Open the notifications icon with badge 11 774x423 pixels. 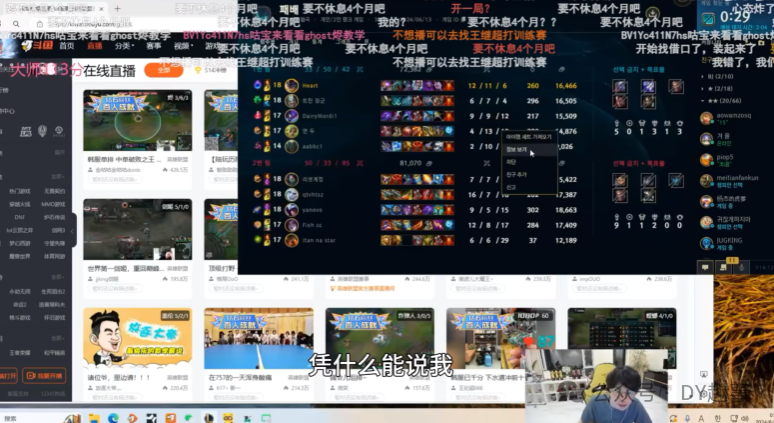coord(724,267)
